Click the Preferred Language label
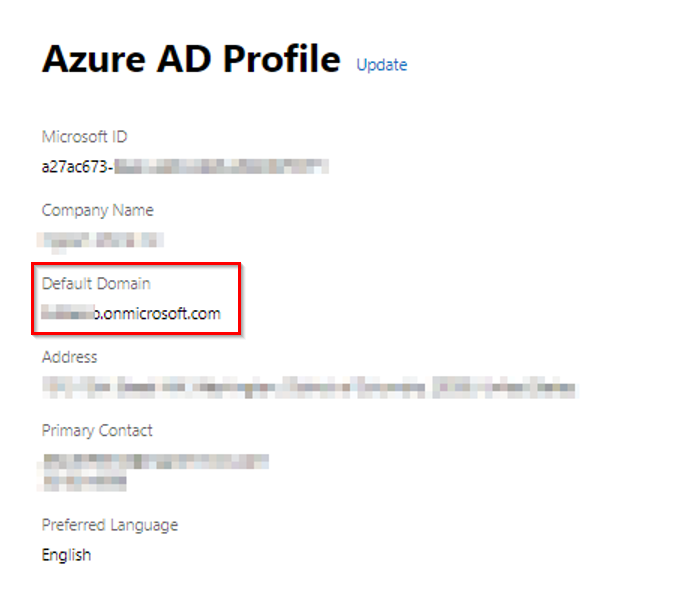The image size is (686, 604). pos(109,525)
